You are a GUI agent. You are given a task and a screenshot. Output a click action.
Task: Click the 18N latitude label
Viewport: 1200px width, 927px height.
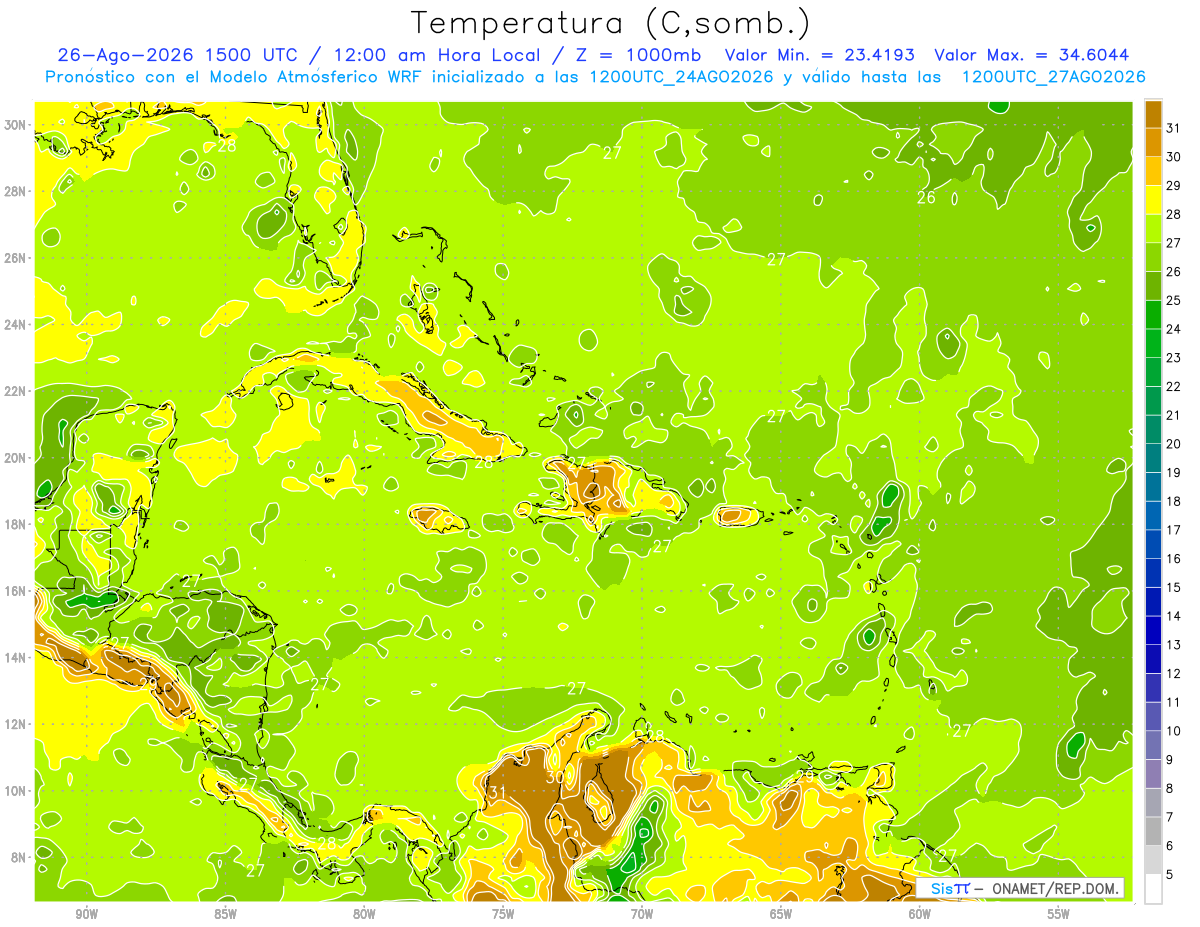coord(15,524)
